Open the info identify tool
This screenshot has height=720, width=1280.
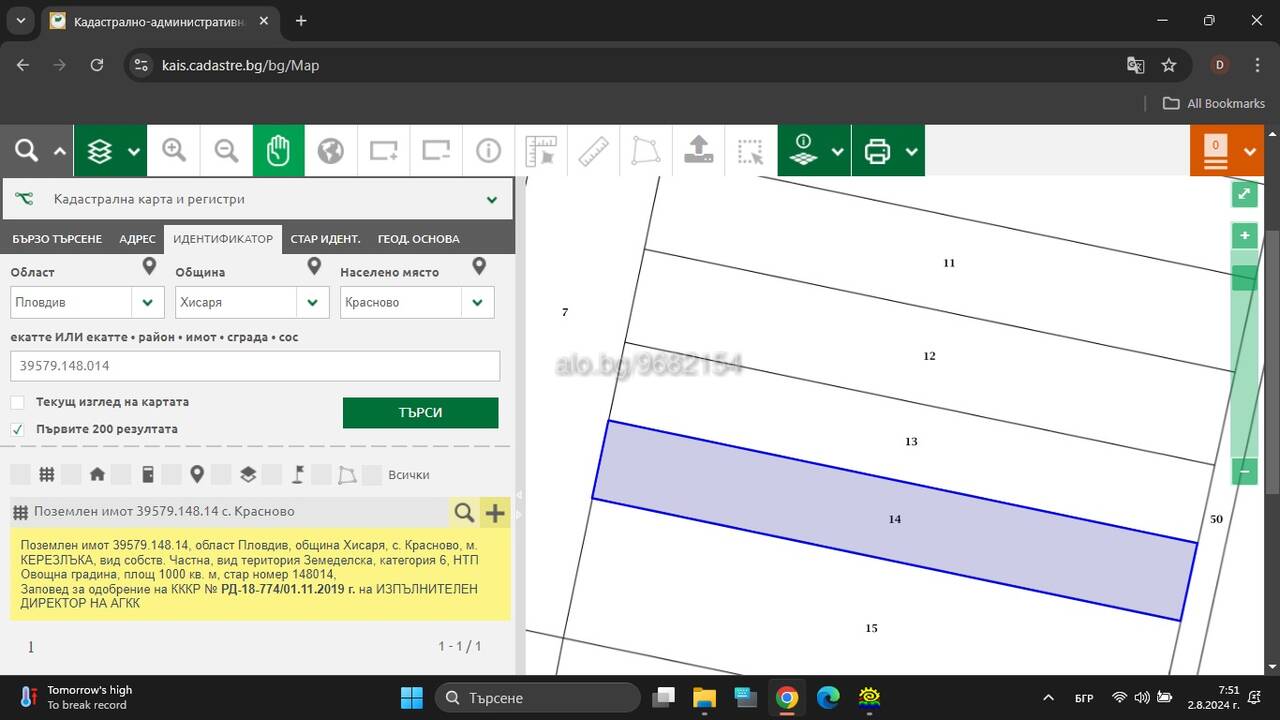point(488,151)
